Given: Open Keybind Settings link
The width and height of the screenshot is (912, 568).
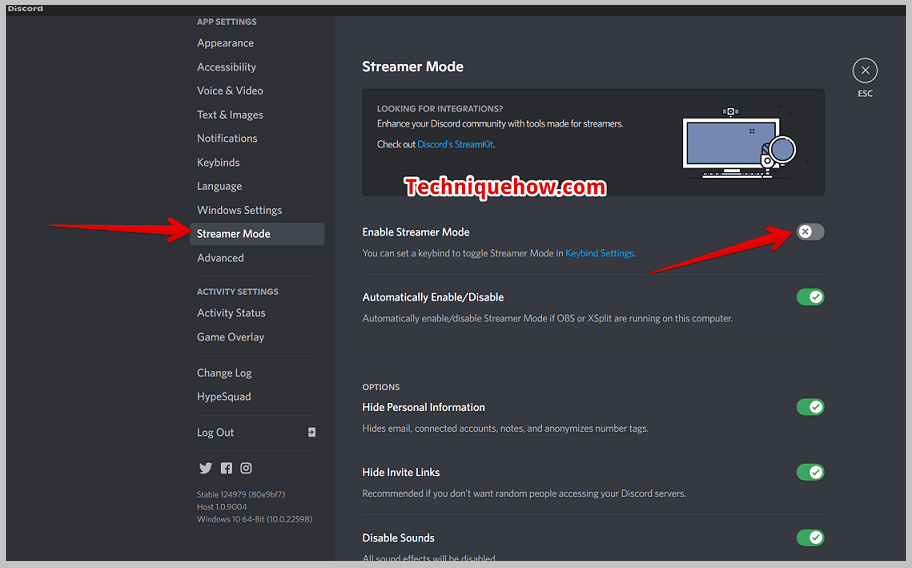Looking at the screenshot, I should tap(599, 253).
